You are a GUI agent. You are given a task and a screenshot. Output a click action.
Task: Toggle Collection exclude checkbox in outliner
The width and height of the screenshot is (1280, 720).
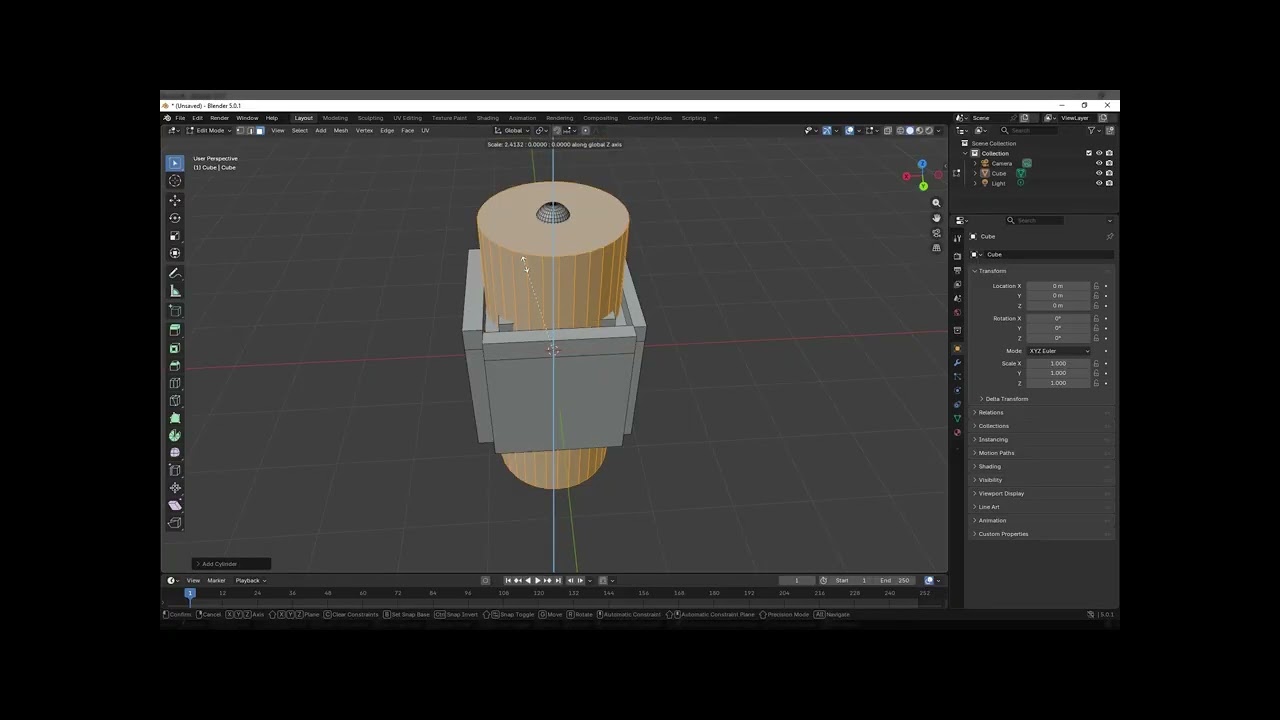[1089, 153]
